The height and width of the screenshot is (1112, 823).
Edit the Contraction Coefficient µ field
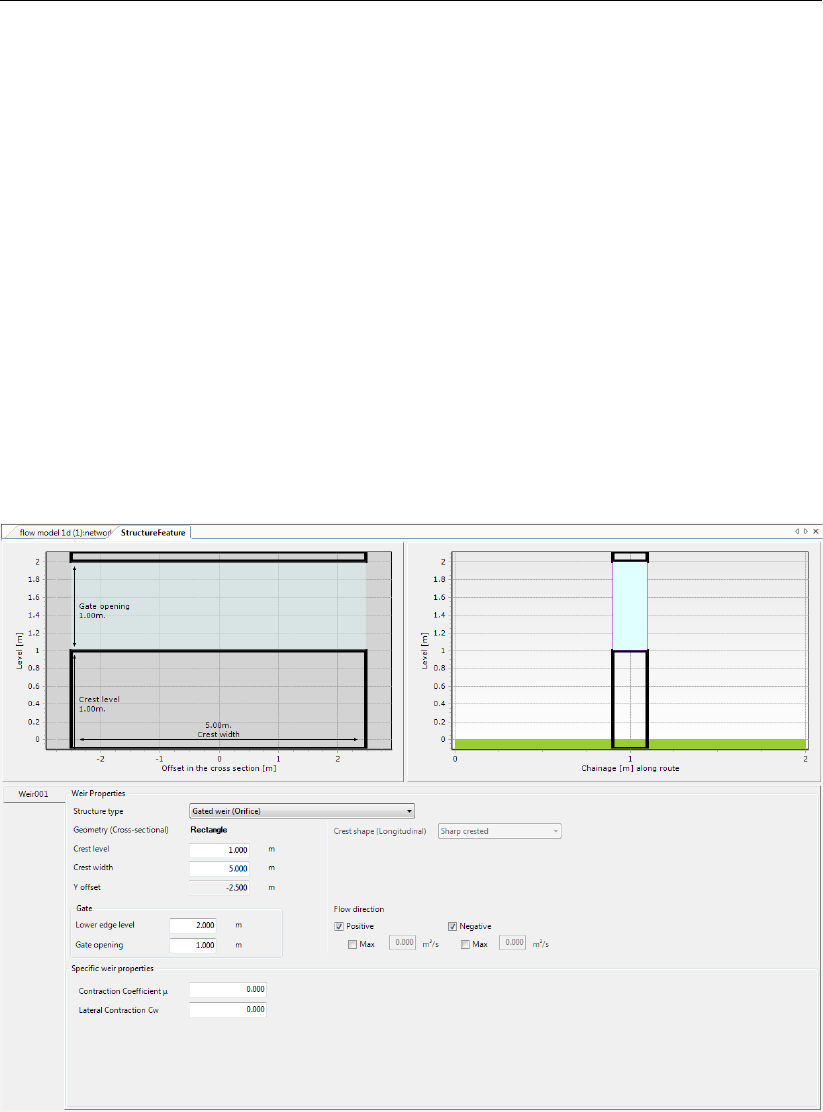point(228,989)
